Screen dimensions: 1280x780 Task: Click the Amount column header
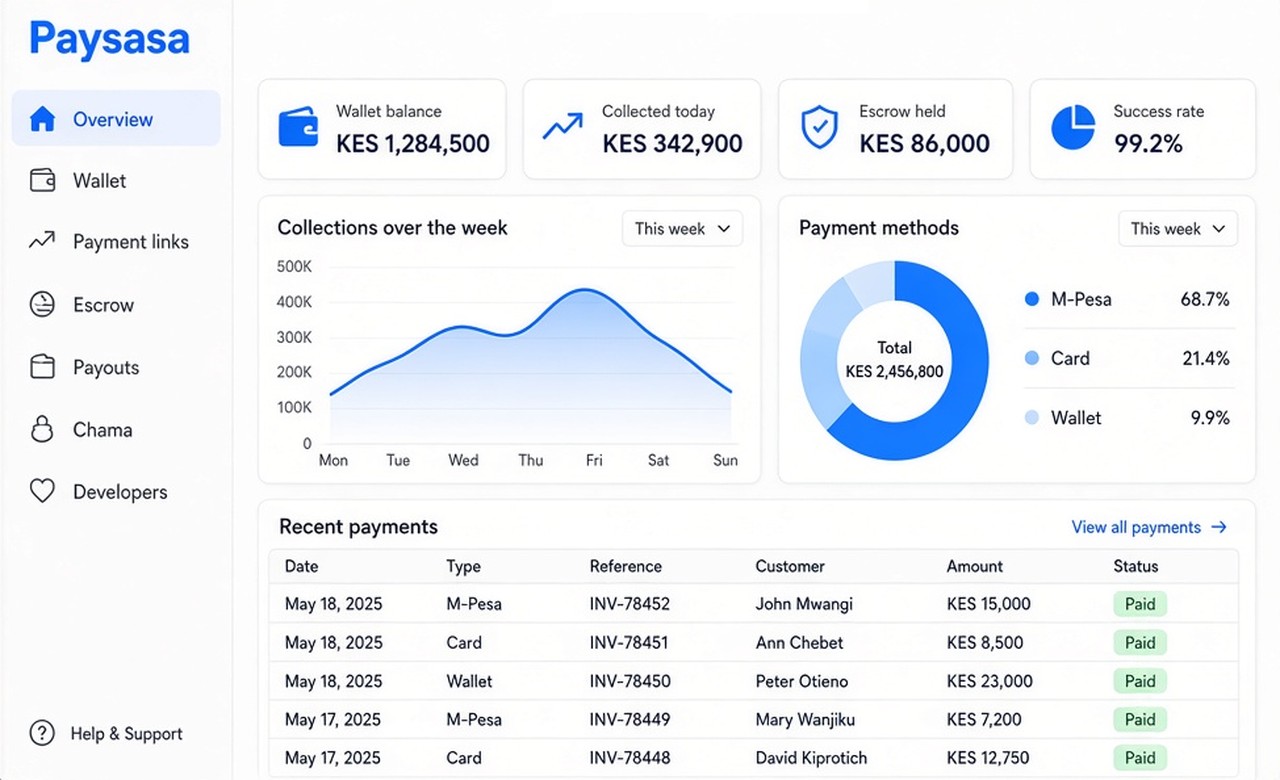[x=975, y=566]
